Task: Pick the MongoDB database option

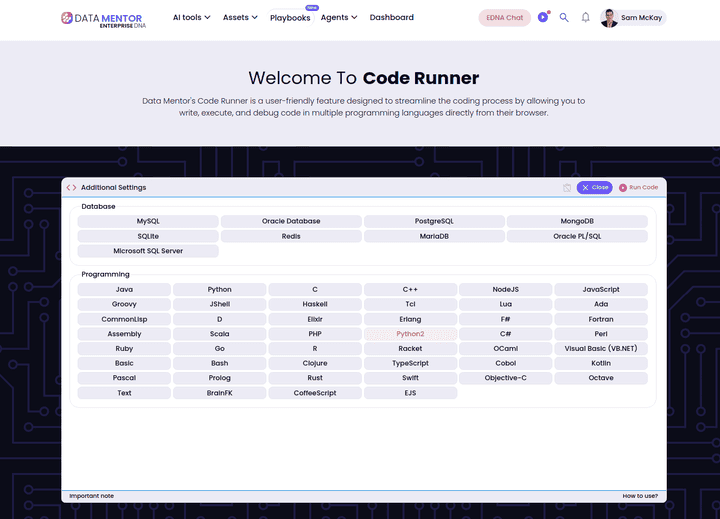Action: [577, 221]
